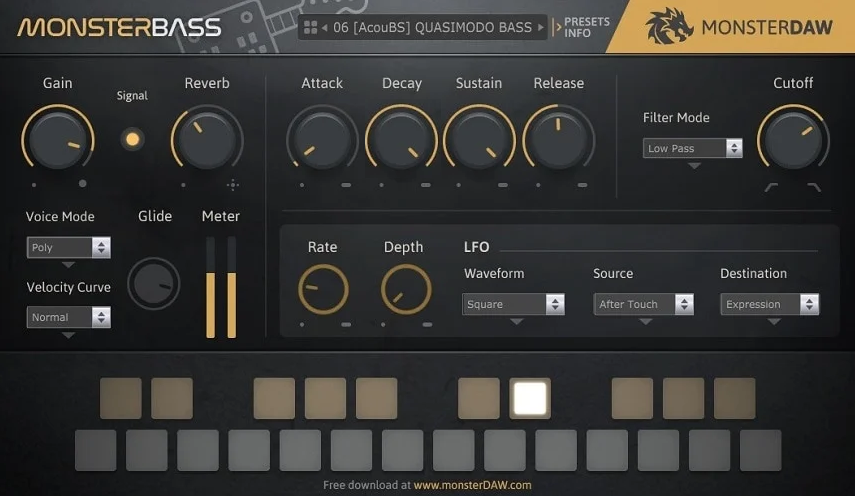Screen dimensions: 855x496
Task: Click the Decay knob
Action: 401,140
